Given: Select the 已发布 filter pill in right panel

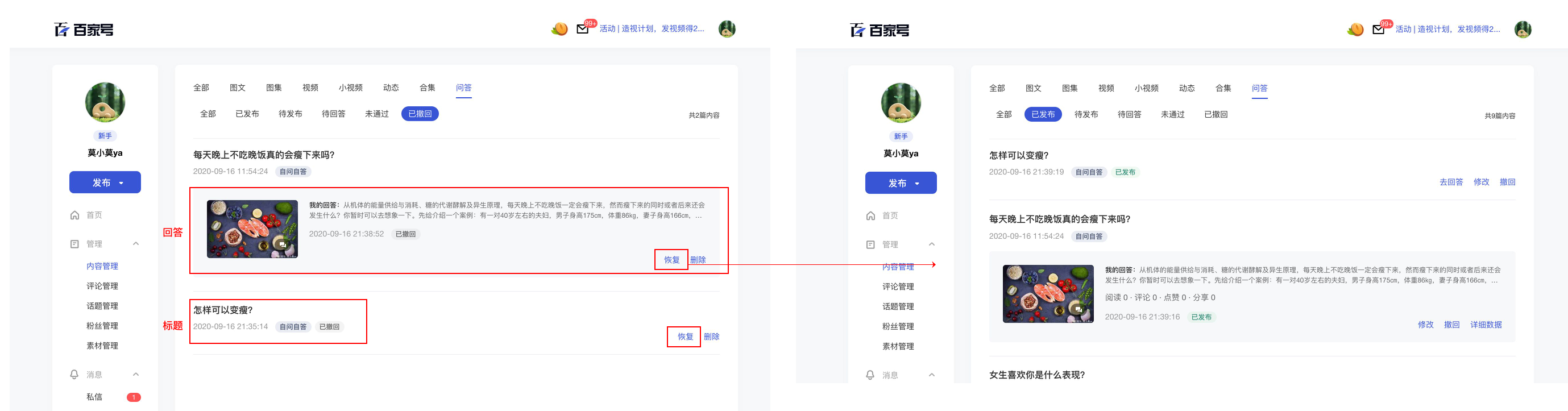Looking at the screenshot, I should click(1043, 114).
